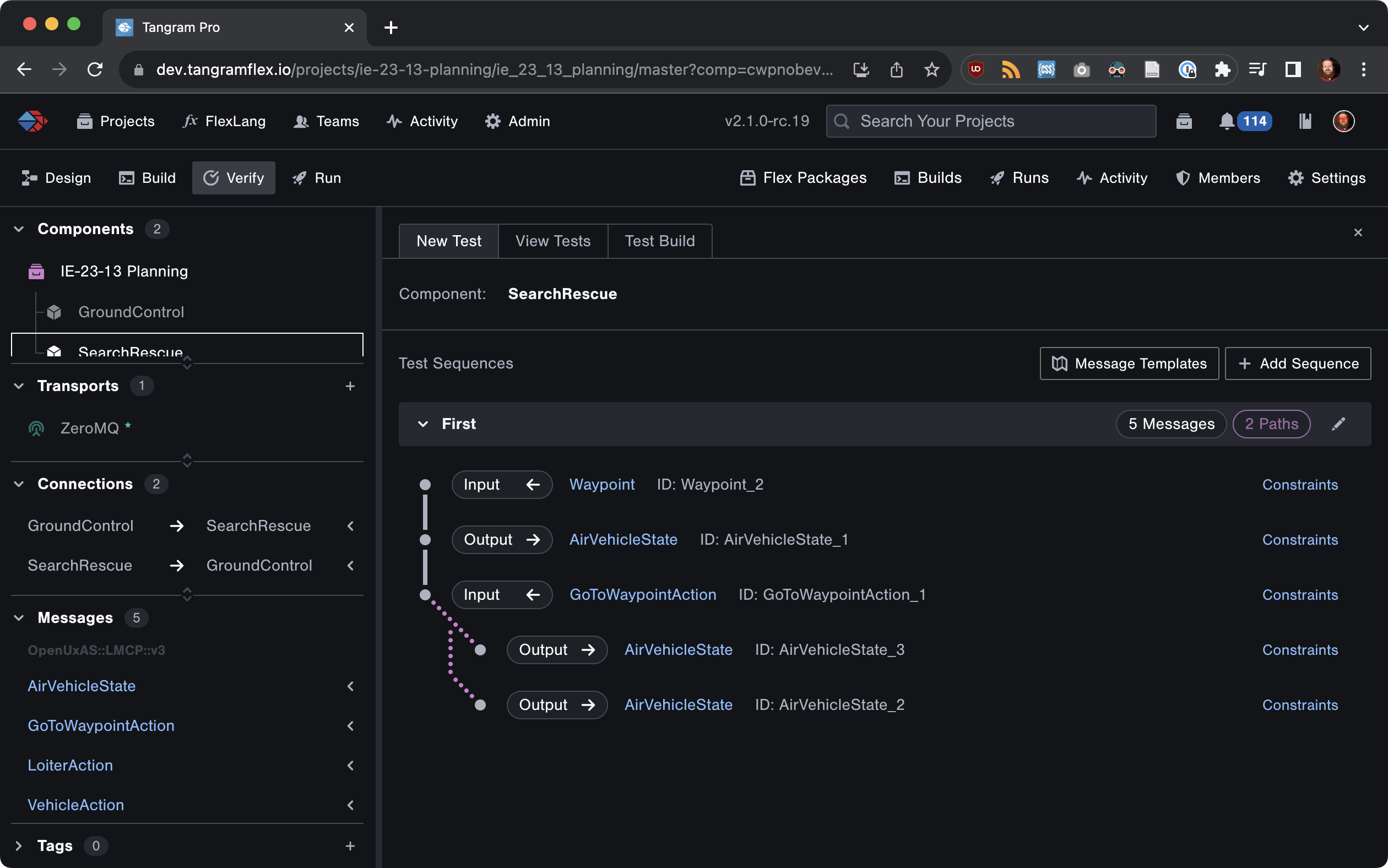This screenshot has width=1388, height=868.
Task: Collapse the First test sequence
Action: point(423,424)
